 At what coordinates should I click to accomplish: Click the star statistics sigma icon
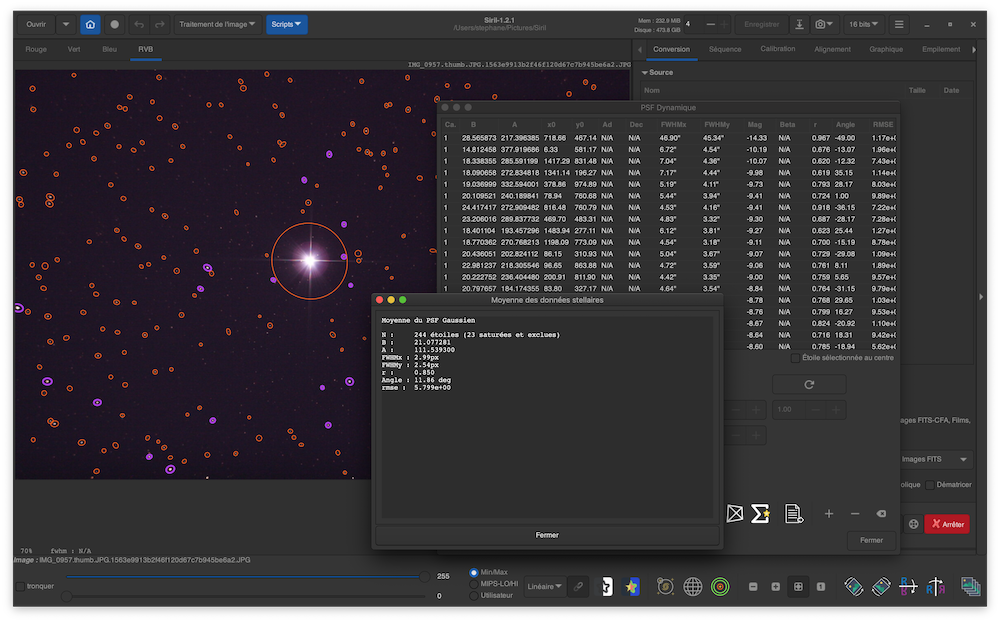(760, 513)
